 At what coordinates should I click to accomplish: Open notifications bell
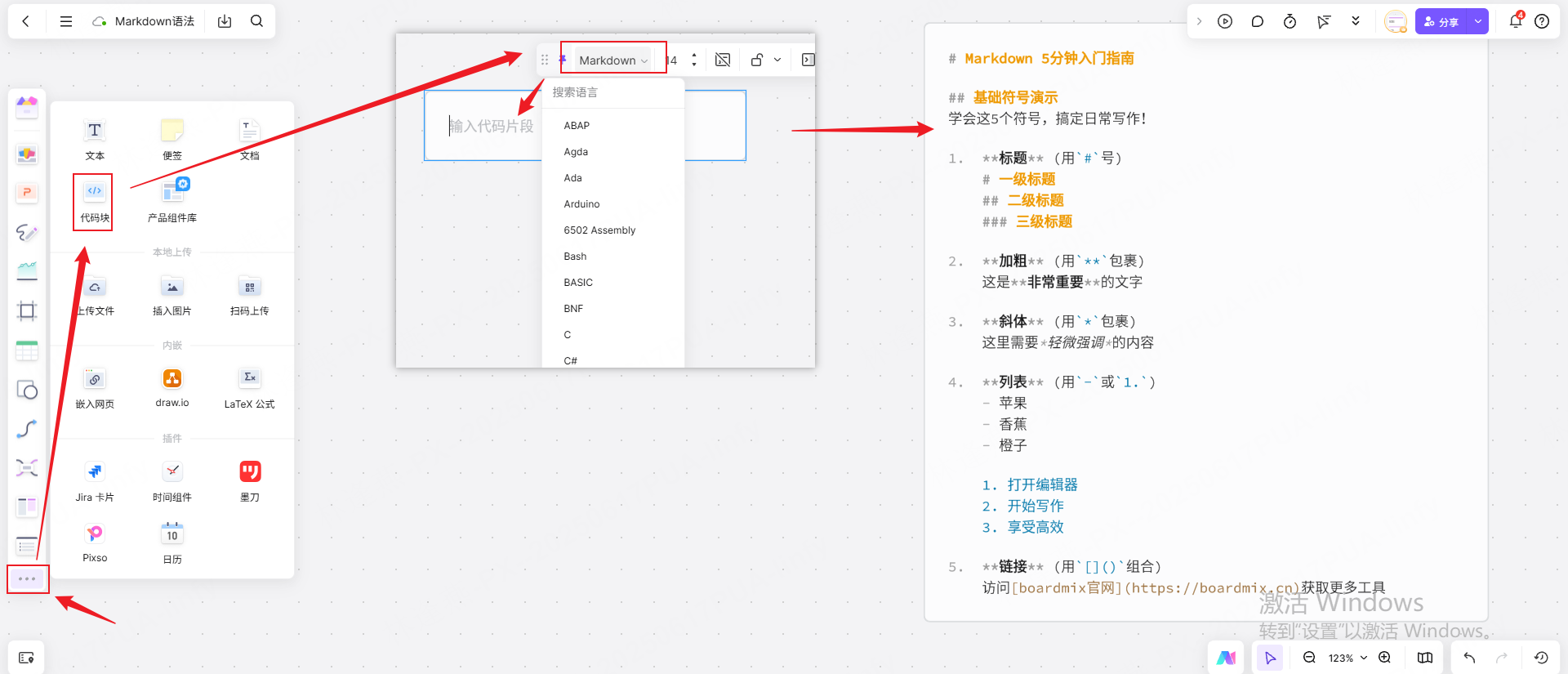[x=1516, y=20]
